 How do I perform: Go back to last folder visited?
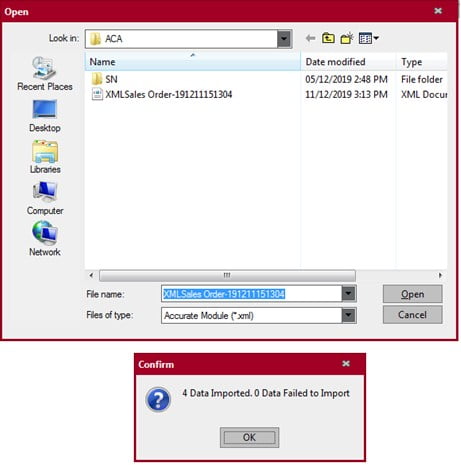[310, 38]
